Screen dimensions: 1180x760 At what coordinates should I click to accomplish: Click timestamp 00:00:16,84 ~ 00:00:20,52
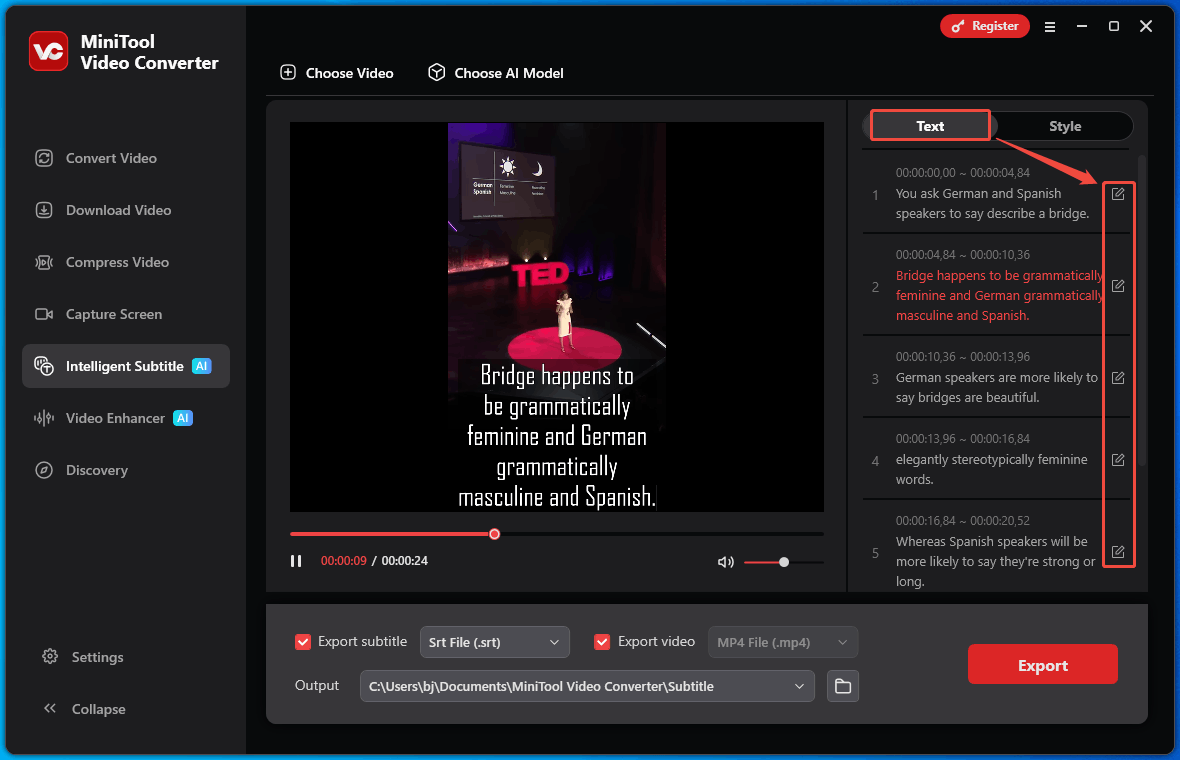pyautogui.click(x=963, y=521)
